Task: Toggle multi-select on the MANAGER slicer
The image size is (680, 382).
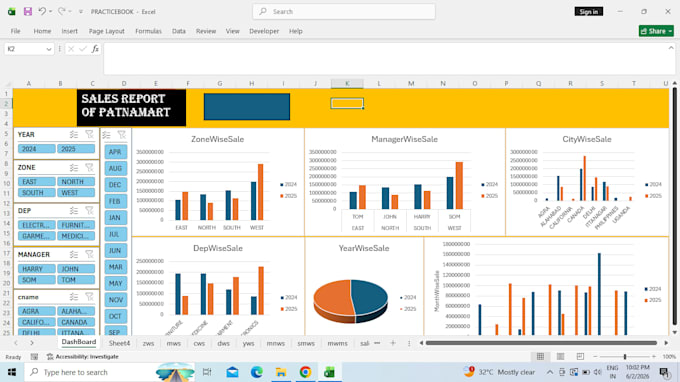Action: pyautogui.click(x=74, y=255)
